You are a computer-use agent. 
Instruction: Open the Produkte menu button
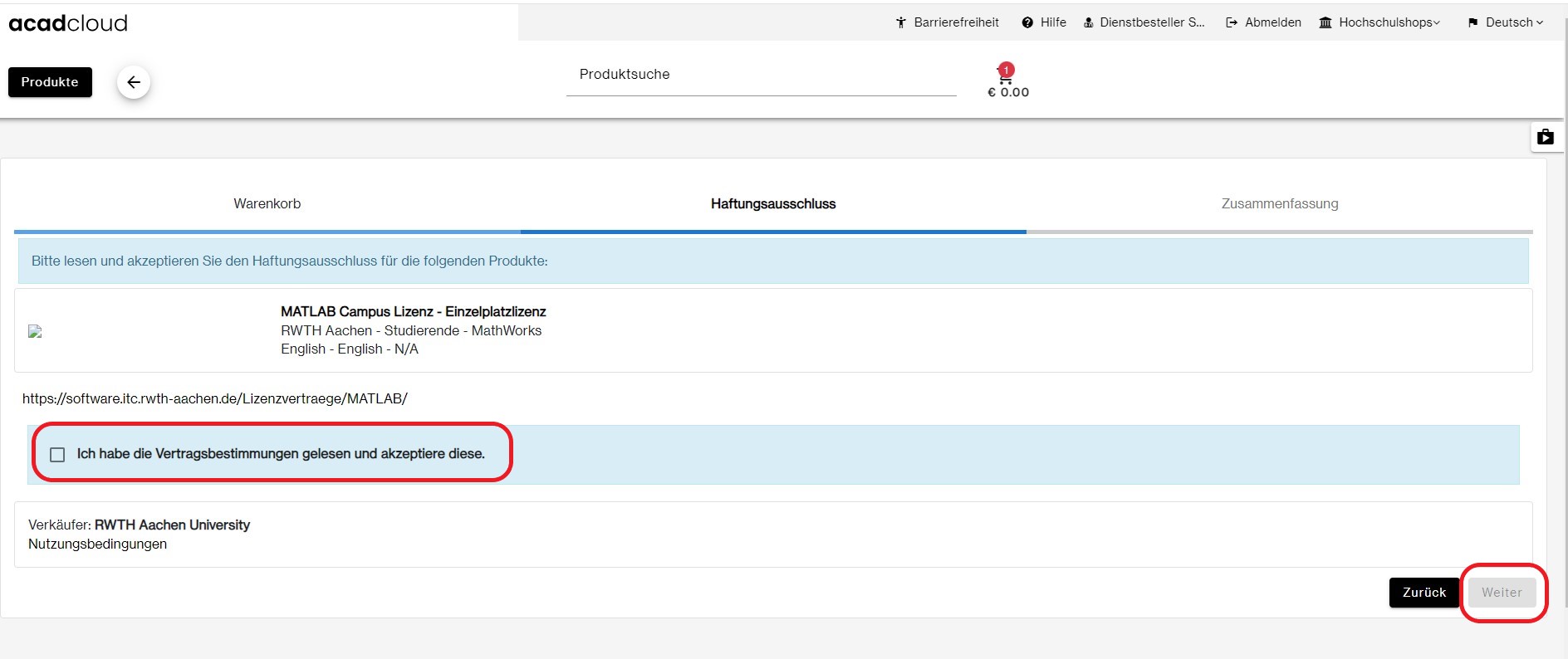(x=50, y=82)
